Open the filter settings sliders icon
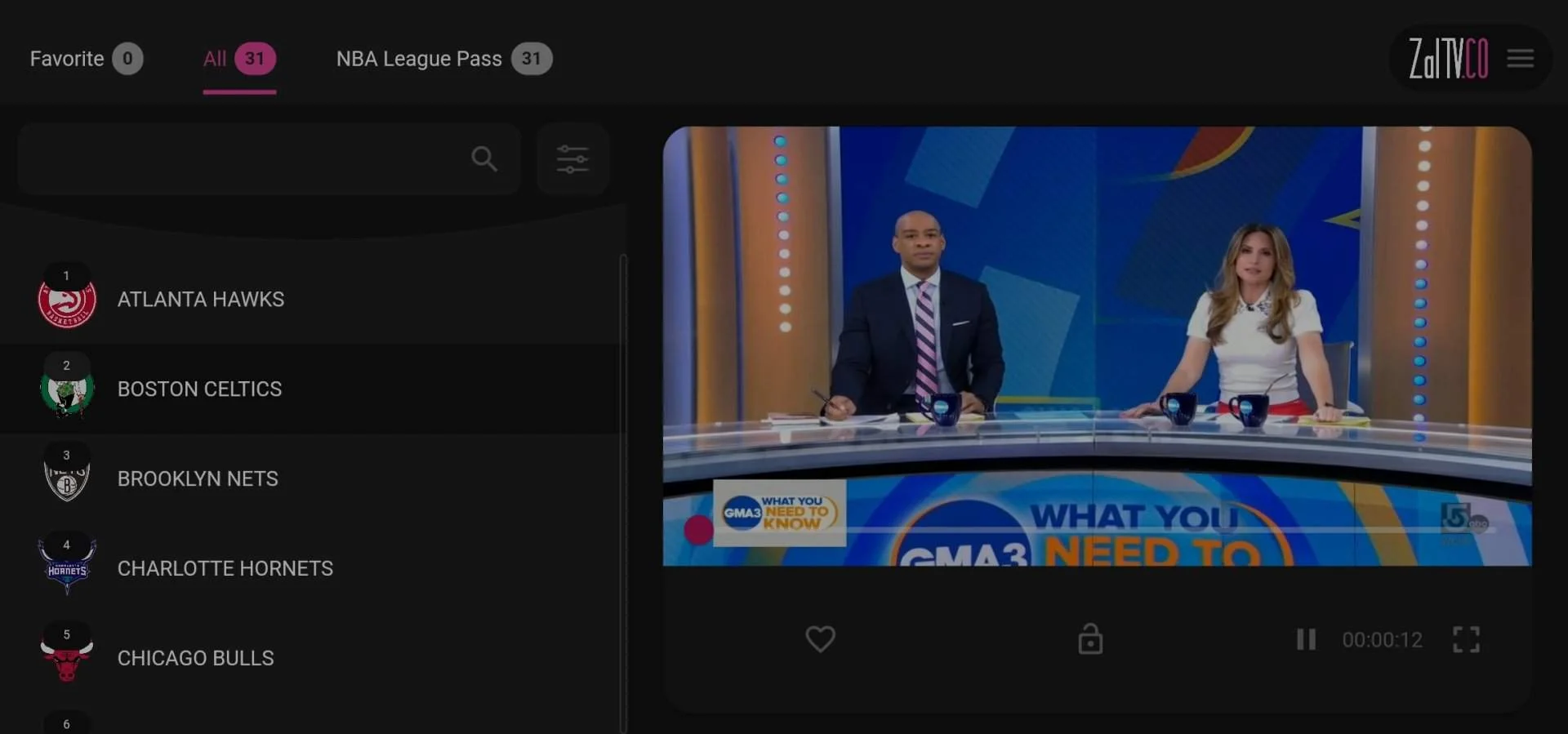 572,158
